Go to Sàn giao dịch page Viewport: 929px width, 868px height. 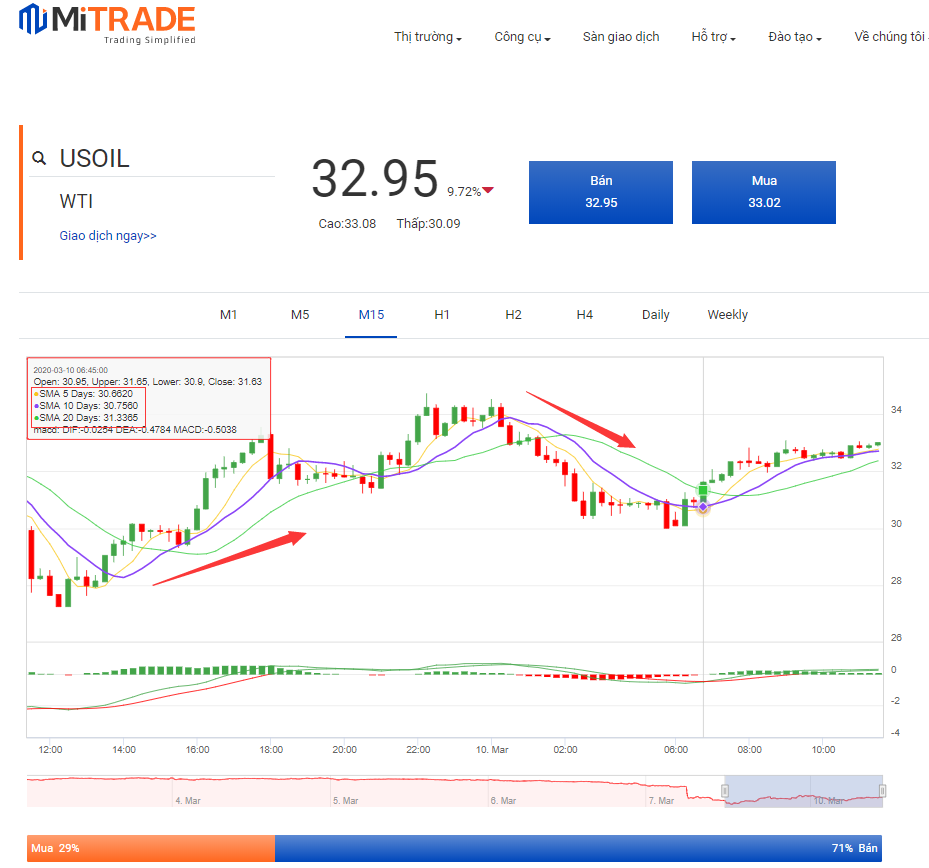click(x=621, y=37)
